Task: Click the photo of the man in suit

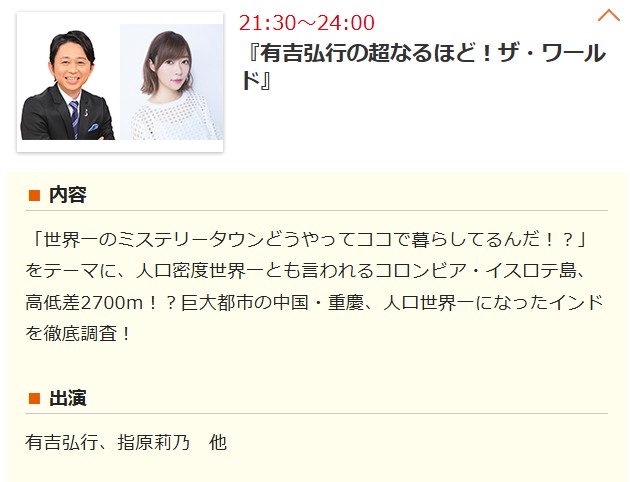Action: tap(68, 85)
